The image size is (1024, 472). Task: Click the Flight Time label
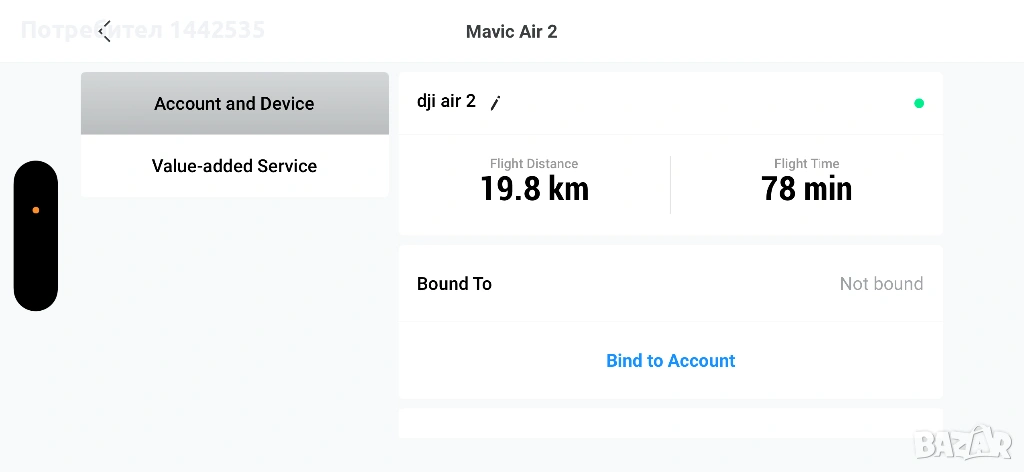click(806, 164)
